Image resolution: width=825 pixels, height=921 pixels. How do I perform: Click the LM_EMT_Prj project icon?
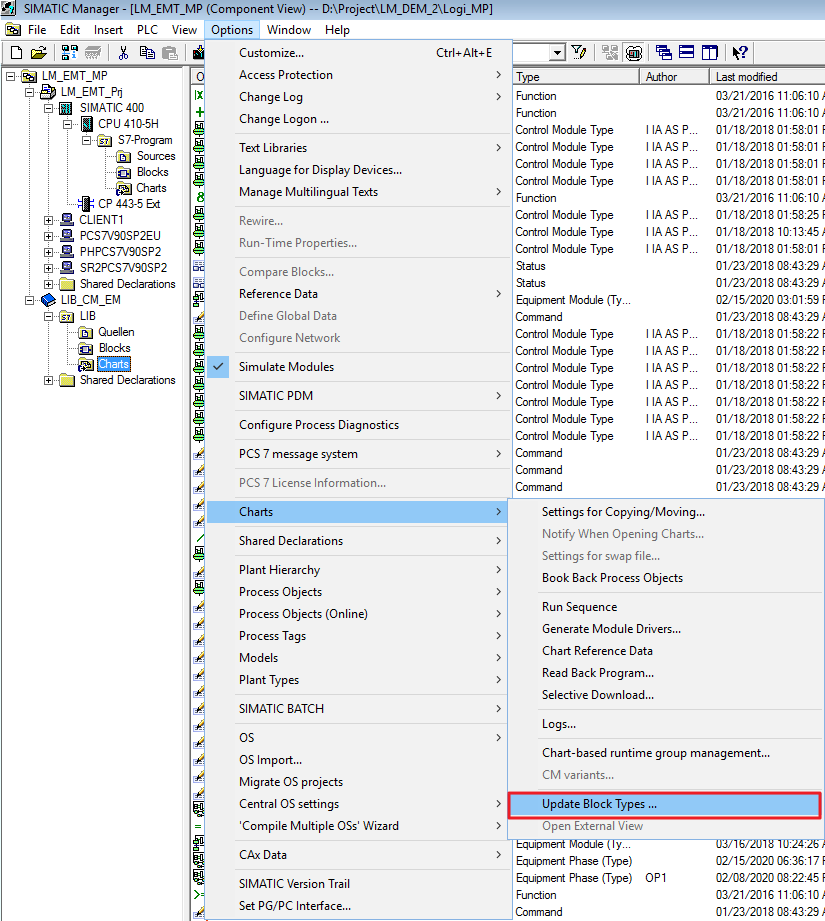pos(48,92)
